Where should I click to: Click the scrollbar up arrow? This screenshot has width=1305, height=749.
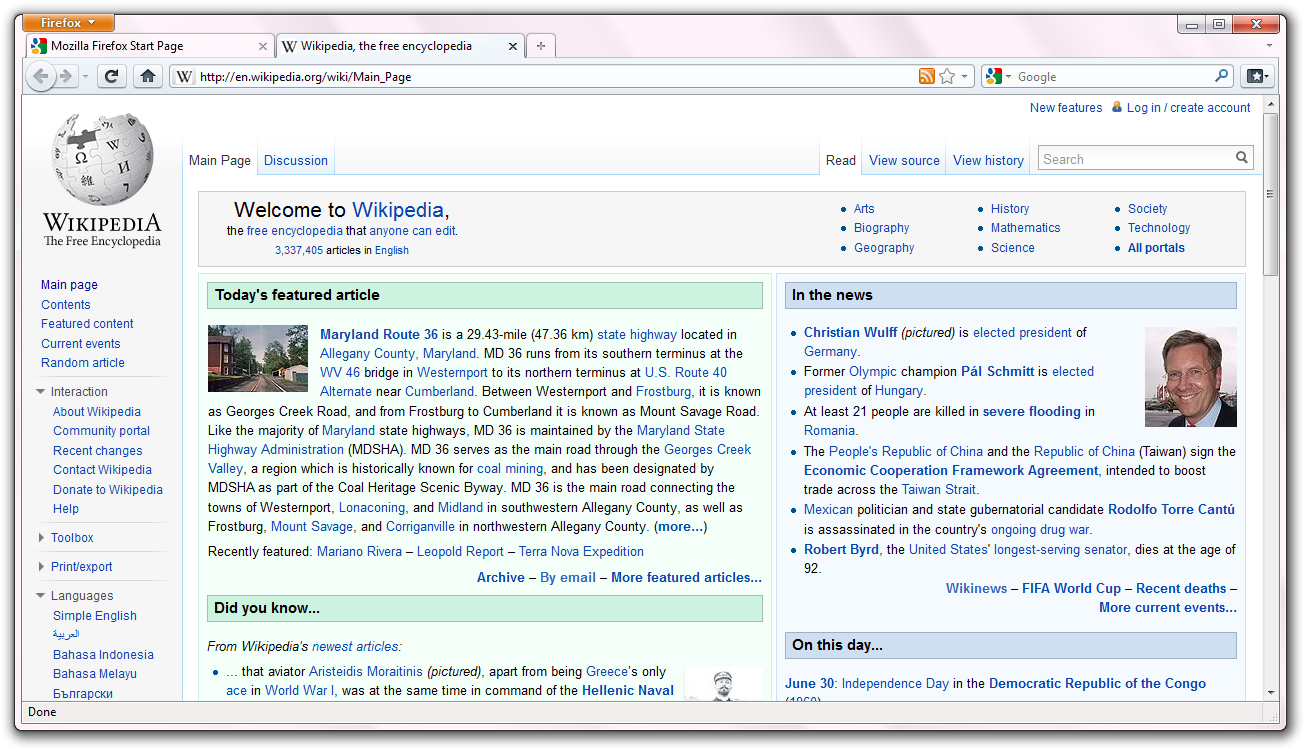(x=1271, y=103)
